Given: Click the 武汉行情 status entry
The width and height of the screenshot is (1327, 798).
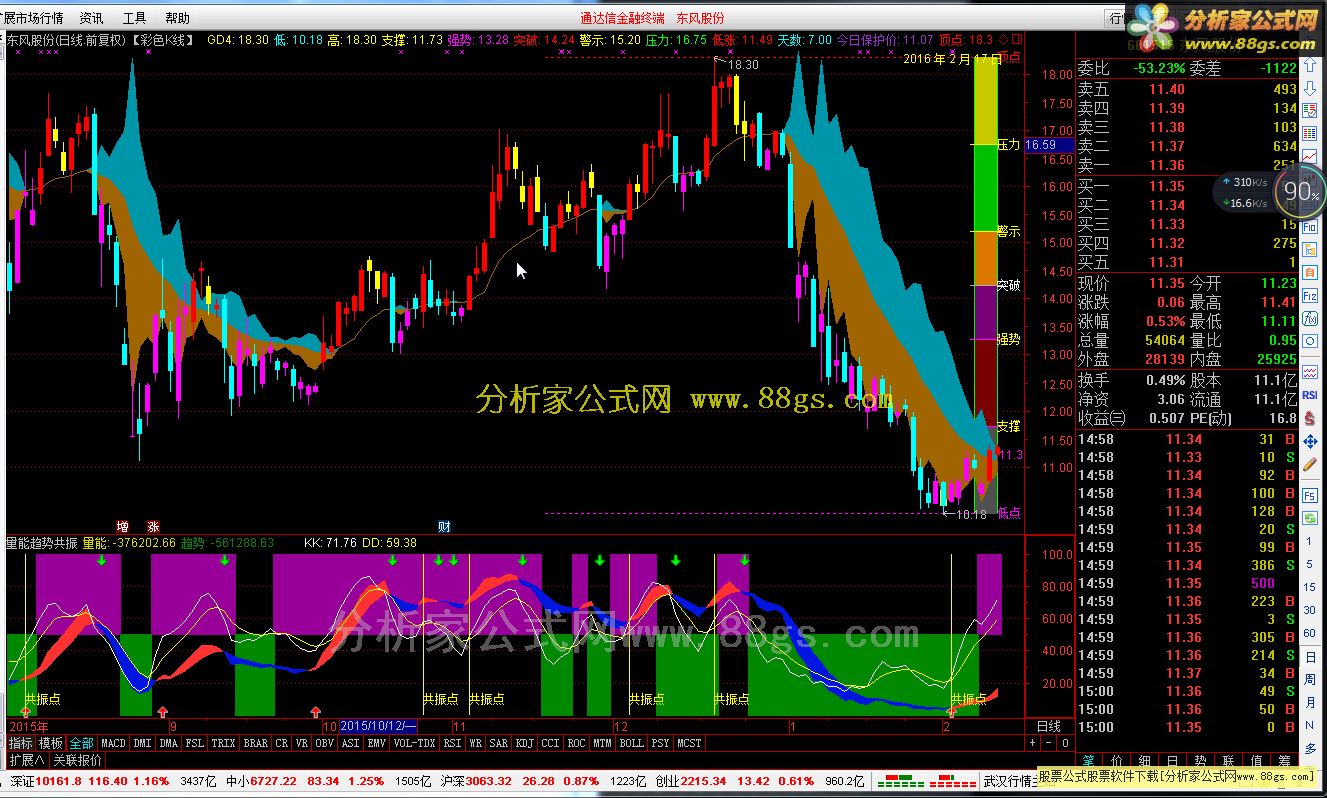Looking at the screenshot, I should pyautogui.click(x=1010, y=780).
